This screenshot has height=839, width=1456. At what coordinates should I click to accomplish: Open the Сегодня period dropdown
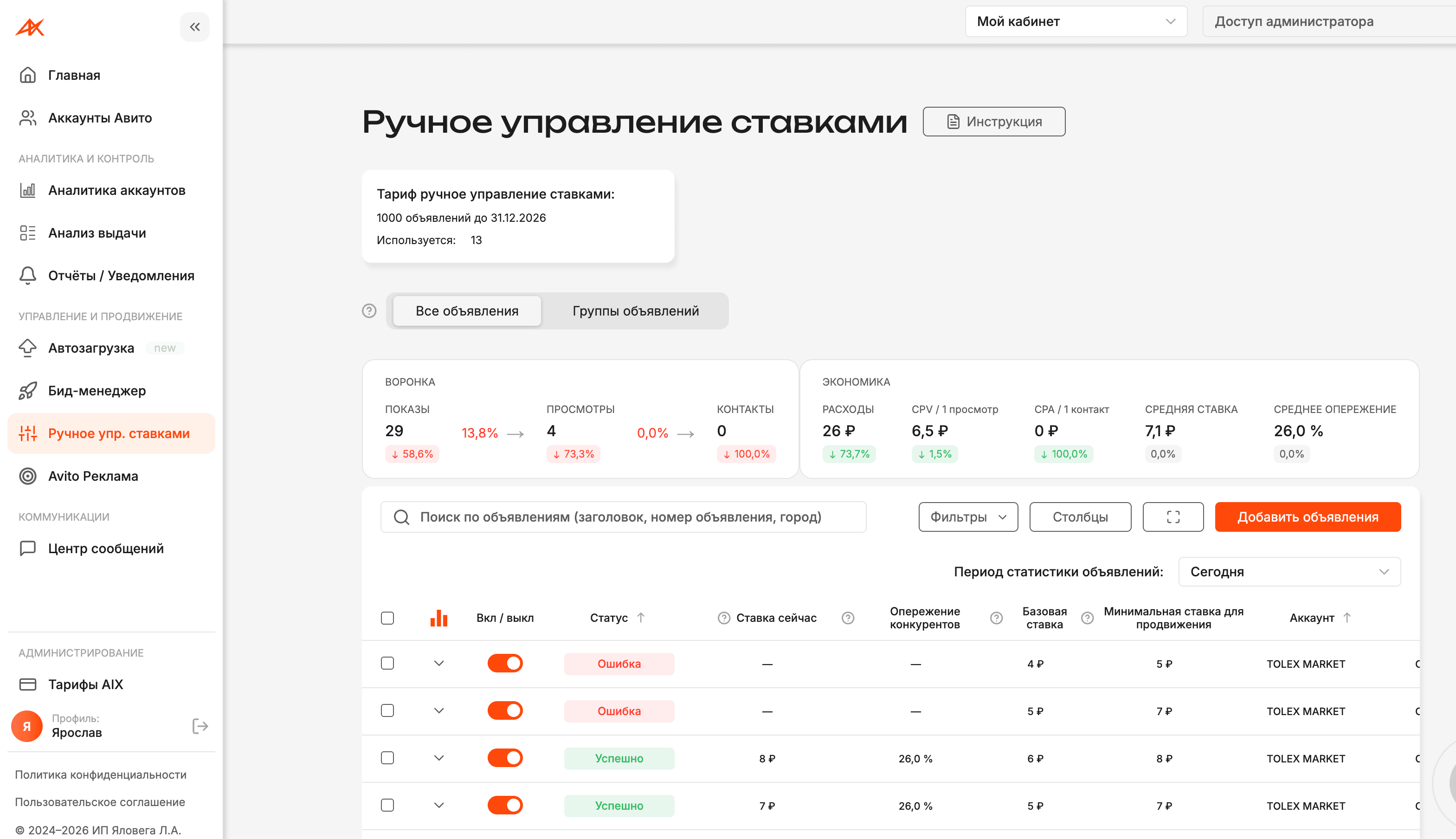1289,572
